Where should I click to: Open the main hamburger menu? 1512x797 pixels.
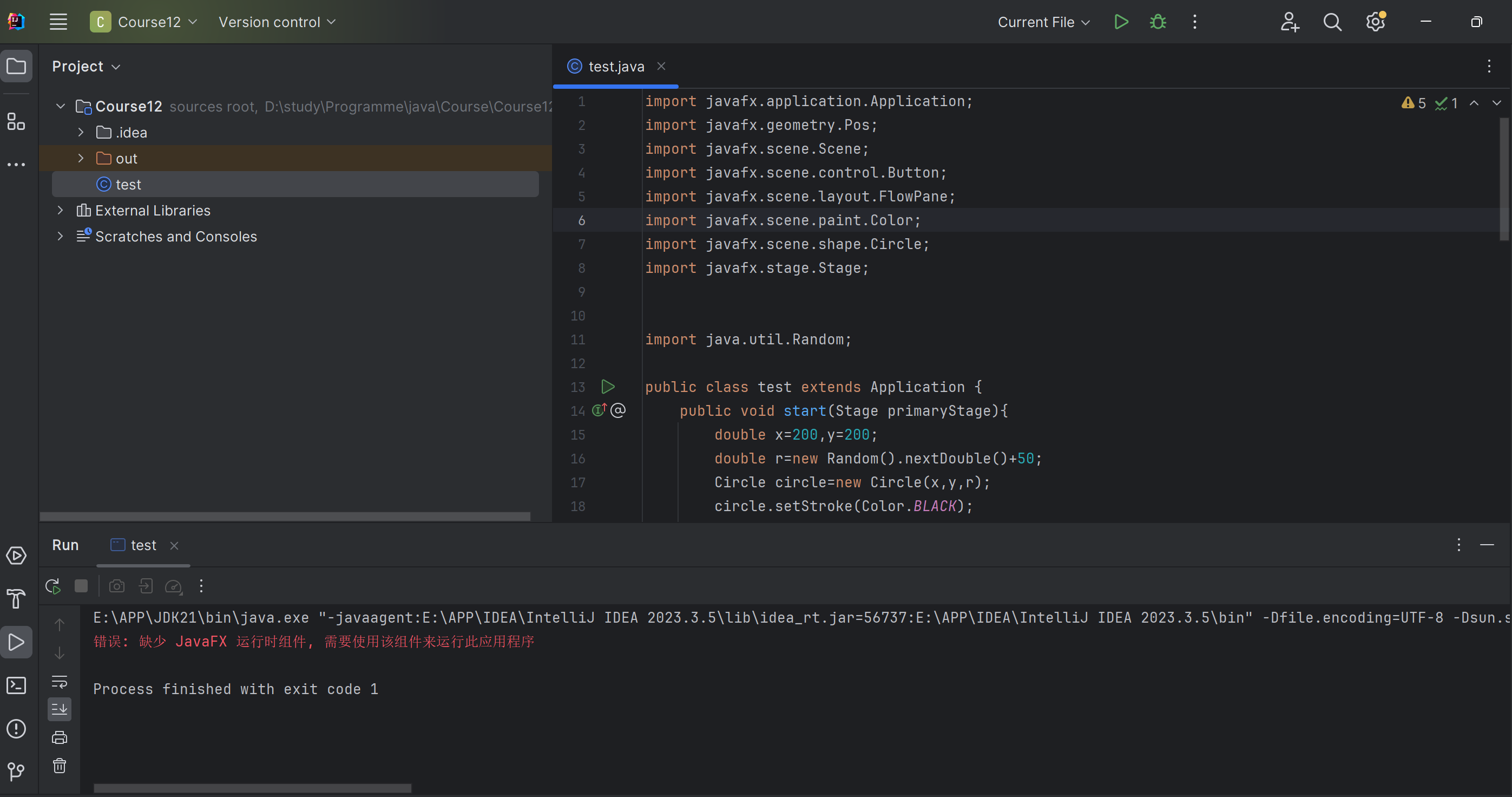pyautogui.click(x=58, y=22)
